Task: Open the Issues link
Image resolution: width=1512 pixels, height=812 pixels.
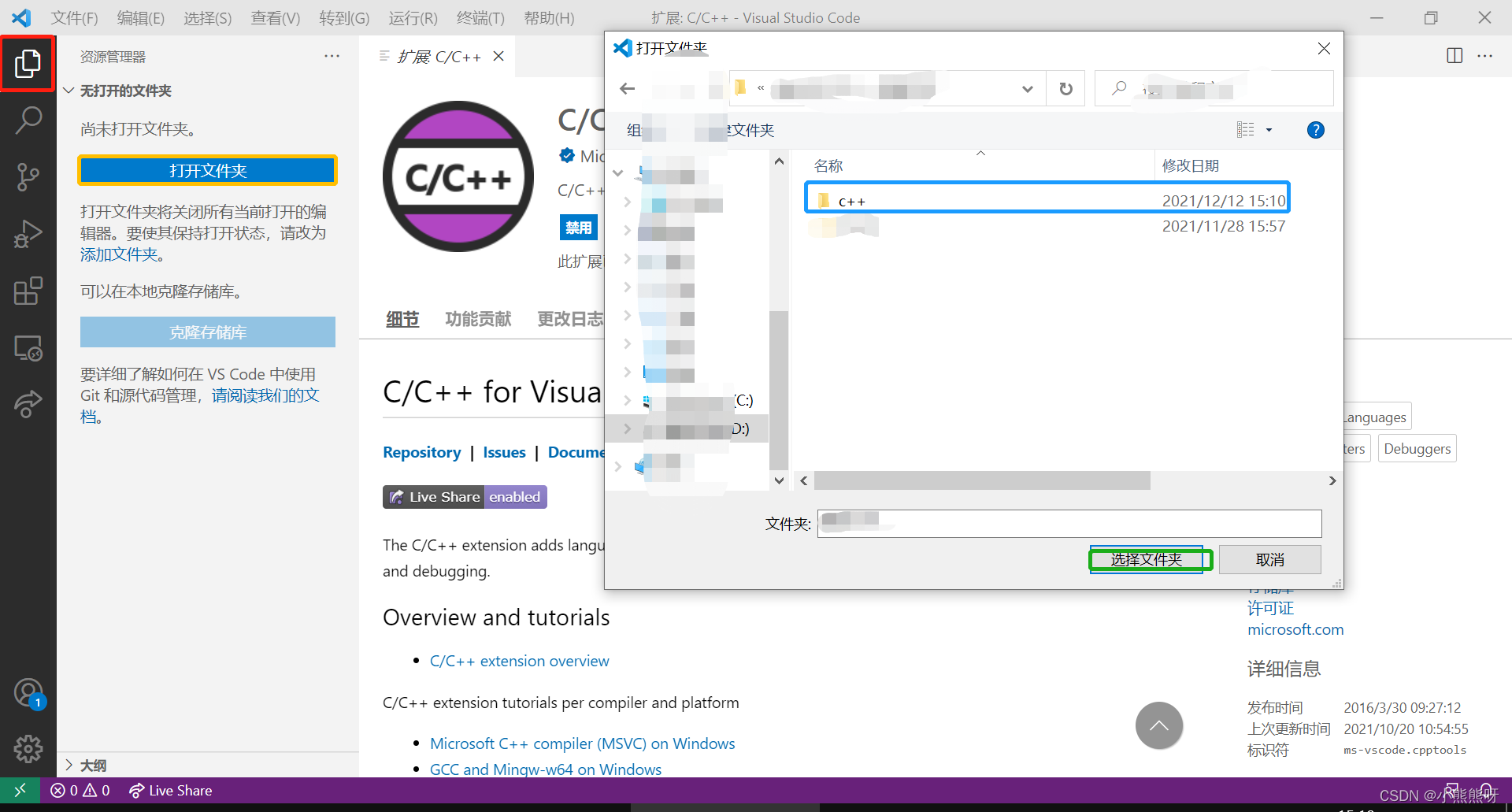Action: tap(504, 452)
